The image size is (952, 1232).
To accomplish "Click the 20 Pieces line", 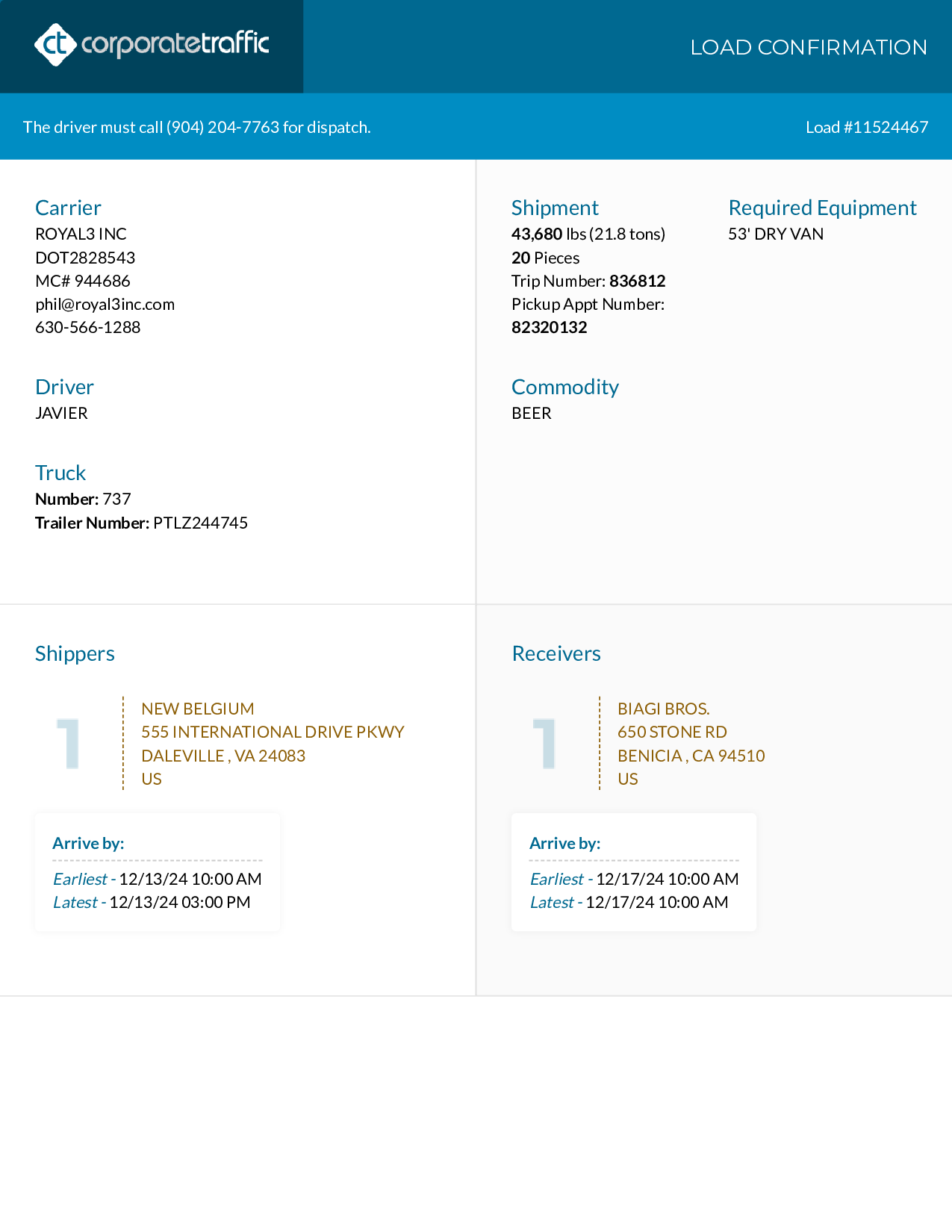I will [x=546, y=258].
